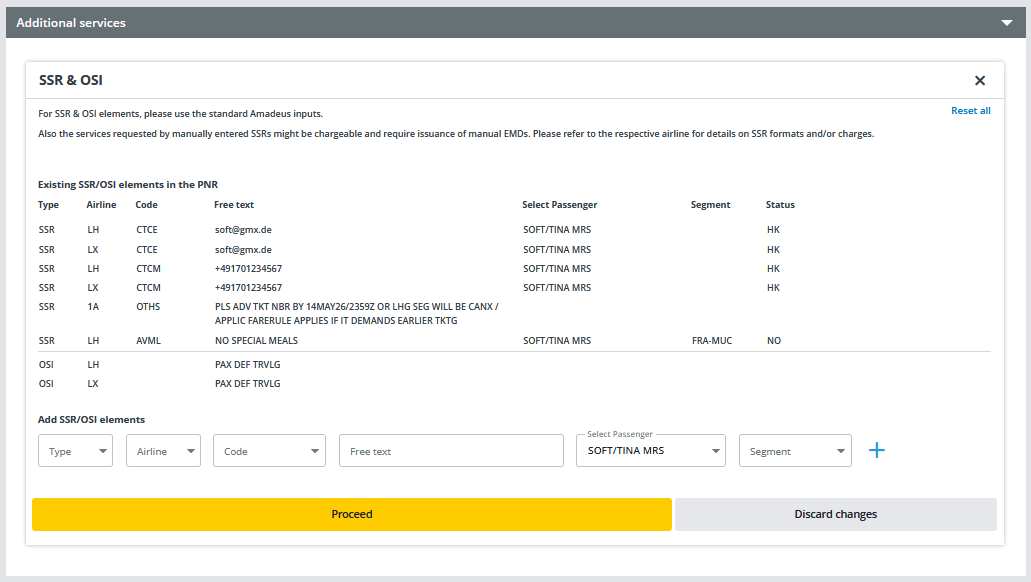This screenshot has height=582, width=1031.
Task: Expand the Segment dropdown
Action: [795, 451]
